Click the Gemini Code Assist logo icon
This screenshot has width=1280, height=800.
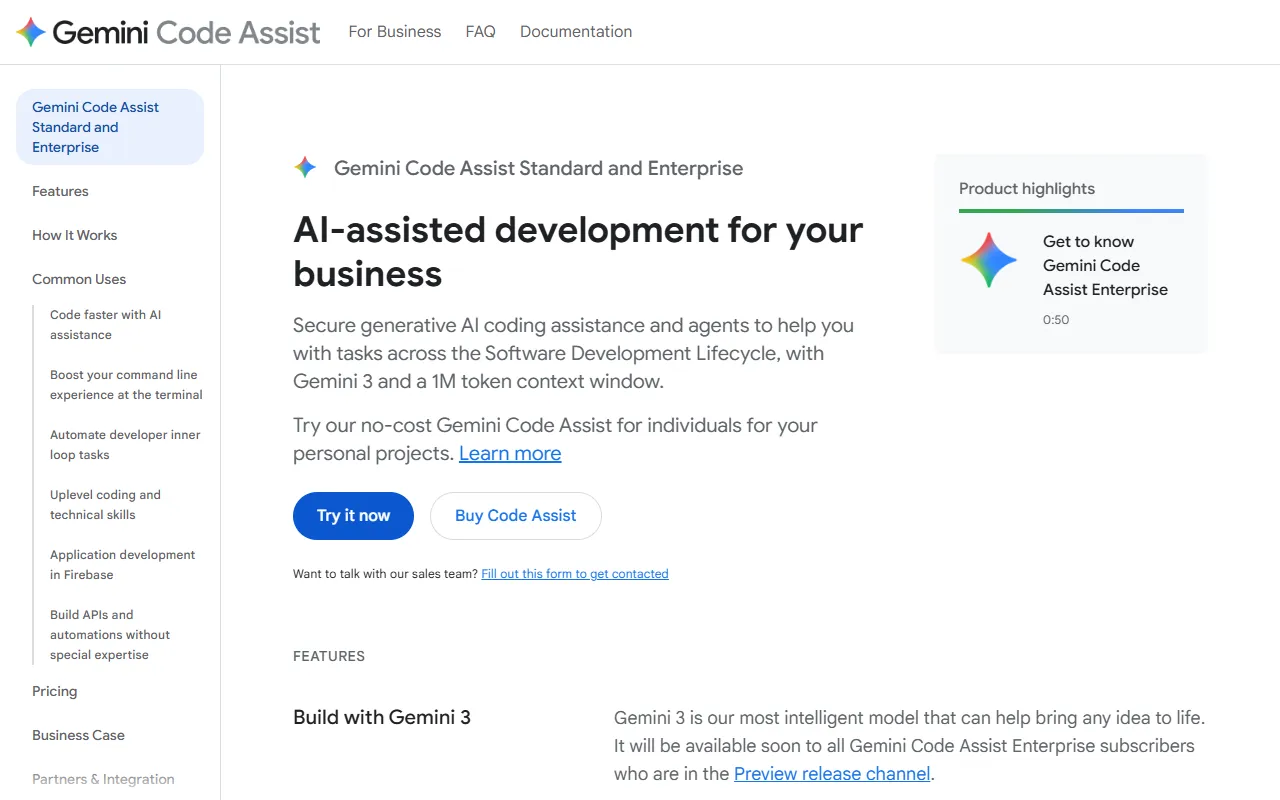click(31, 32)
